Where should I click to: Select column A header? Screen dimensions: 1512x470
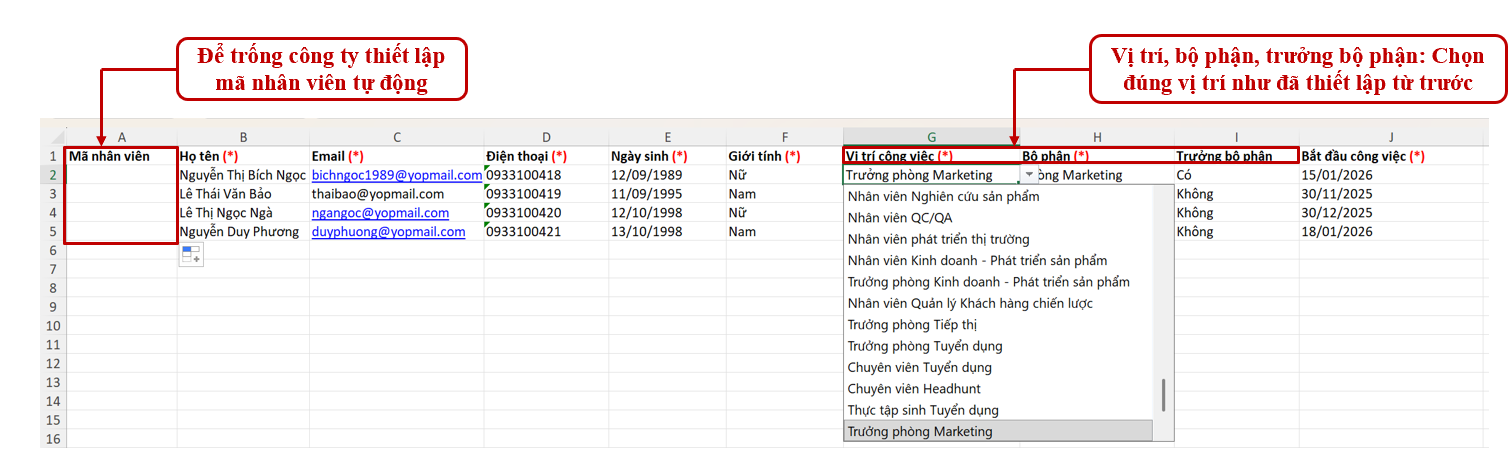(x=121, y=137)
